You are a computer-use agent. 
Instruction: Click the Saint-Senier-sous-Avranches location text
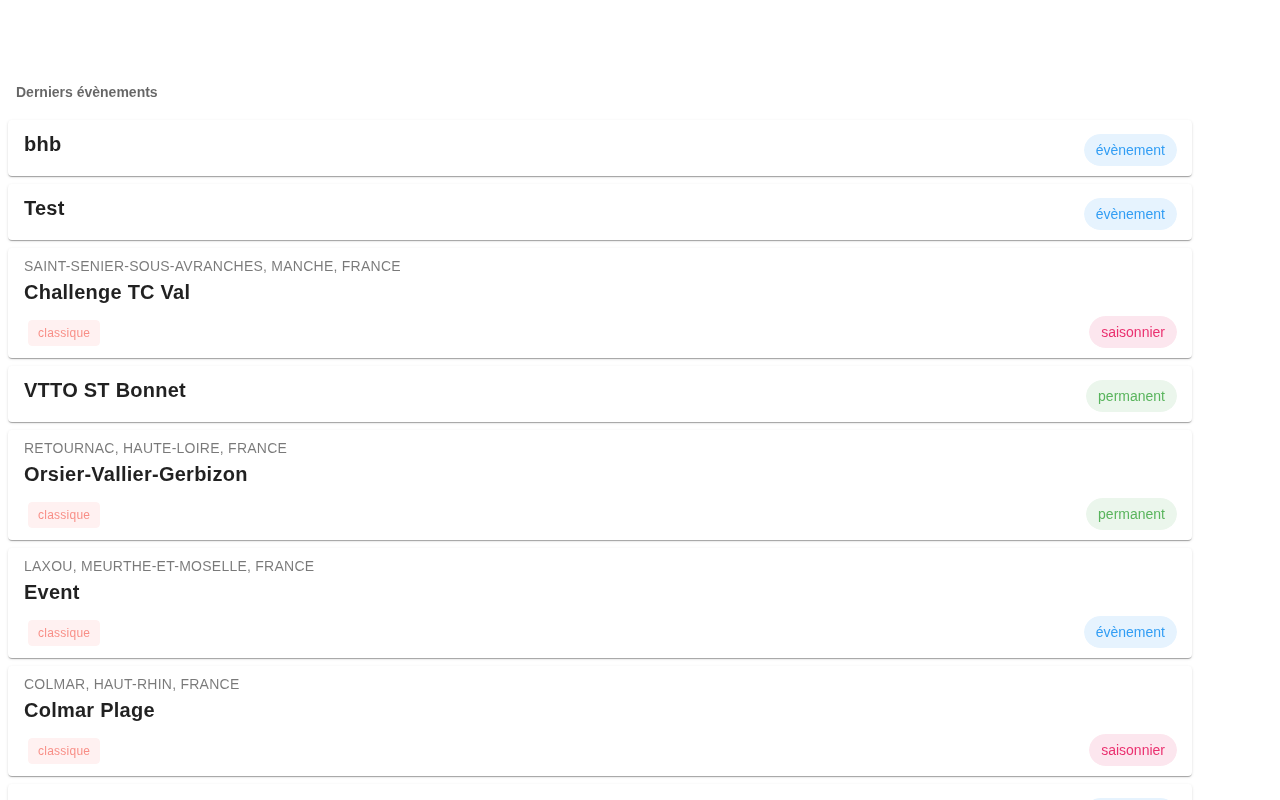tap(212, 266)
